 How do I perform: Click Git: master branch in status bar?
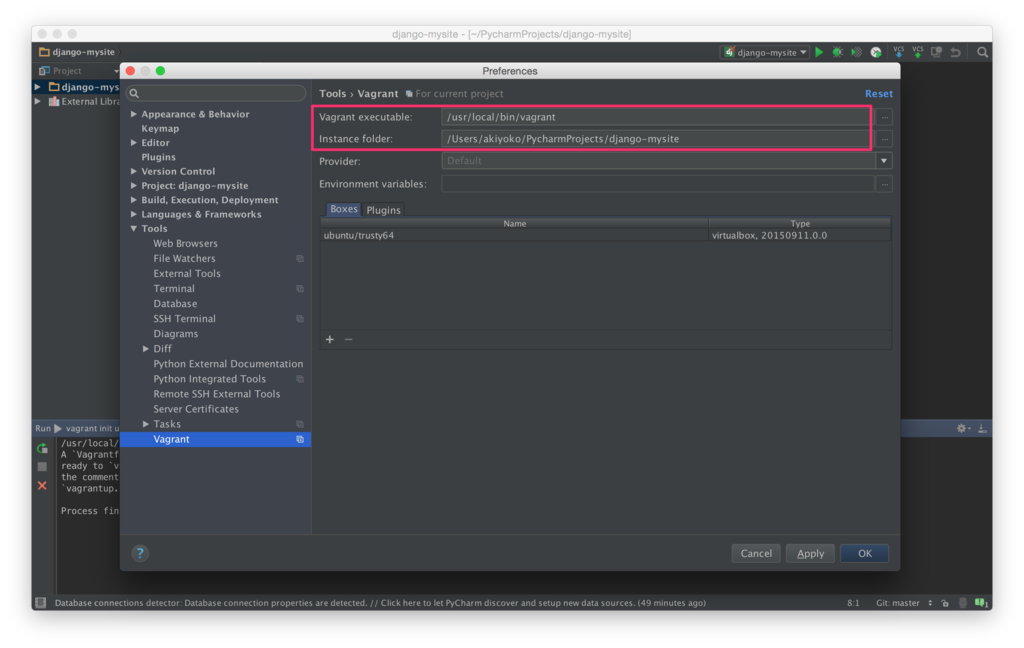(897, 603)
